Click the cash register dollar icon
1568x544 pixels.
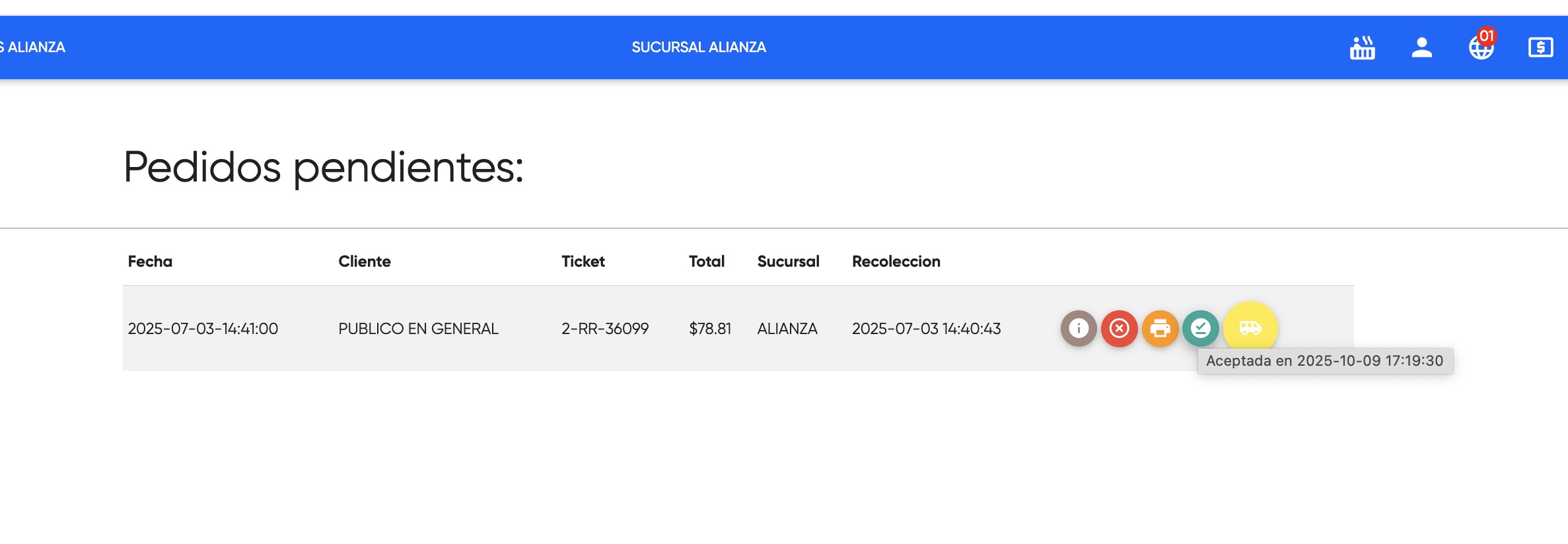[x=1540, y=48]
